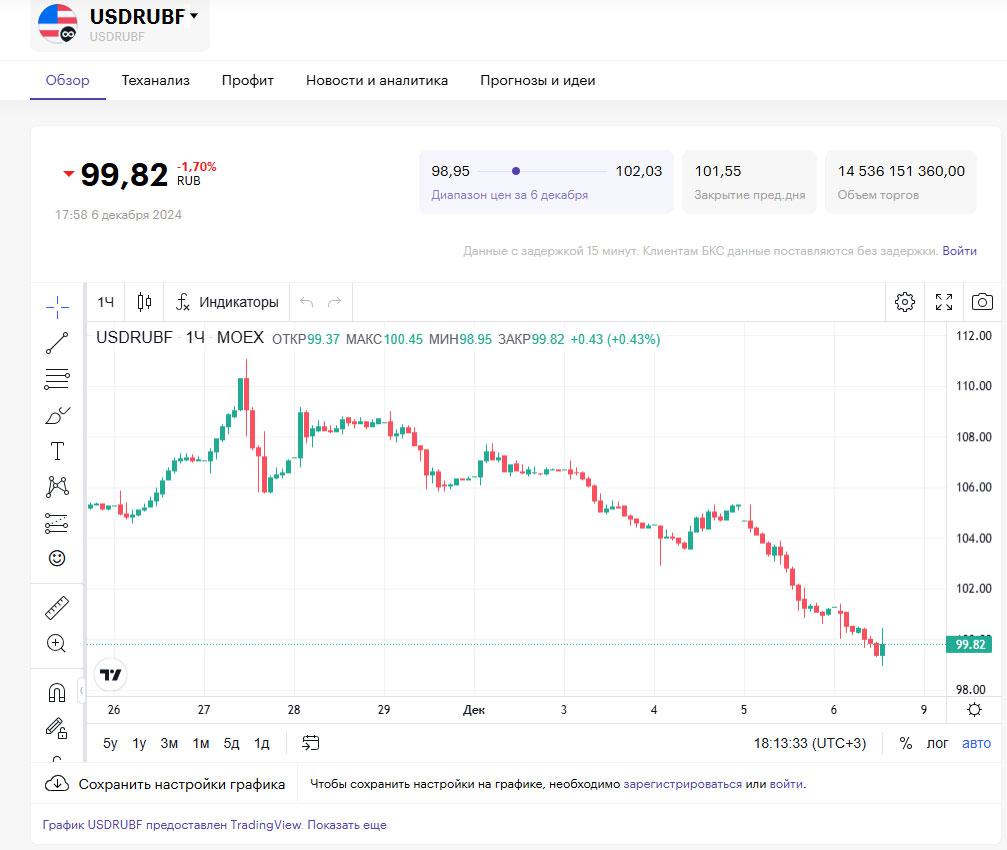This screenshot has height=850, width=1007.
Task: Expand the USDRUBF ticker dropdown
Action: (194, 16)
